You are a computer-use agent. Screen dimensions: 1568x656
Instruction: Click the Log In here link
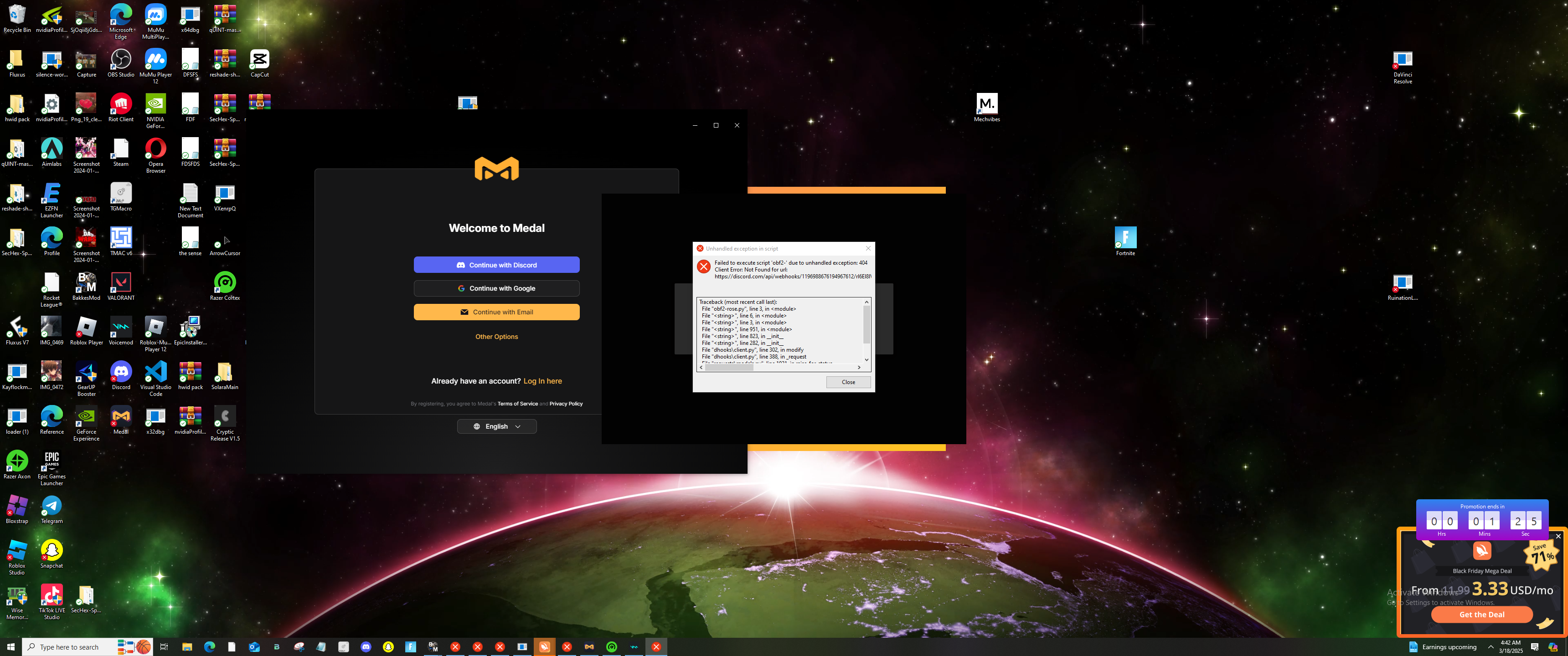(x=542, y=381)
